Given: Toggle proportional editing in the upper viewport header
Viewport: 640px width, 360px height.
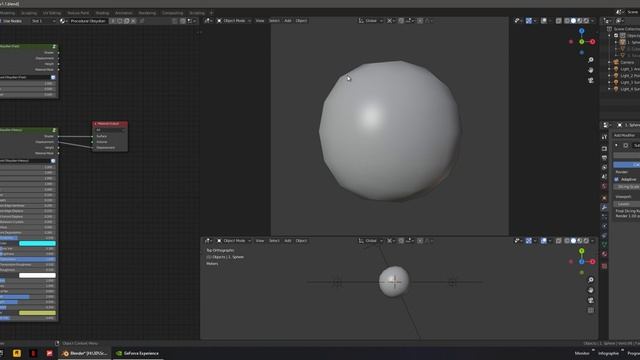Looking at the screenshot, I should (x=420, y=21).
